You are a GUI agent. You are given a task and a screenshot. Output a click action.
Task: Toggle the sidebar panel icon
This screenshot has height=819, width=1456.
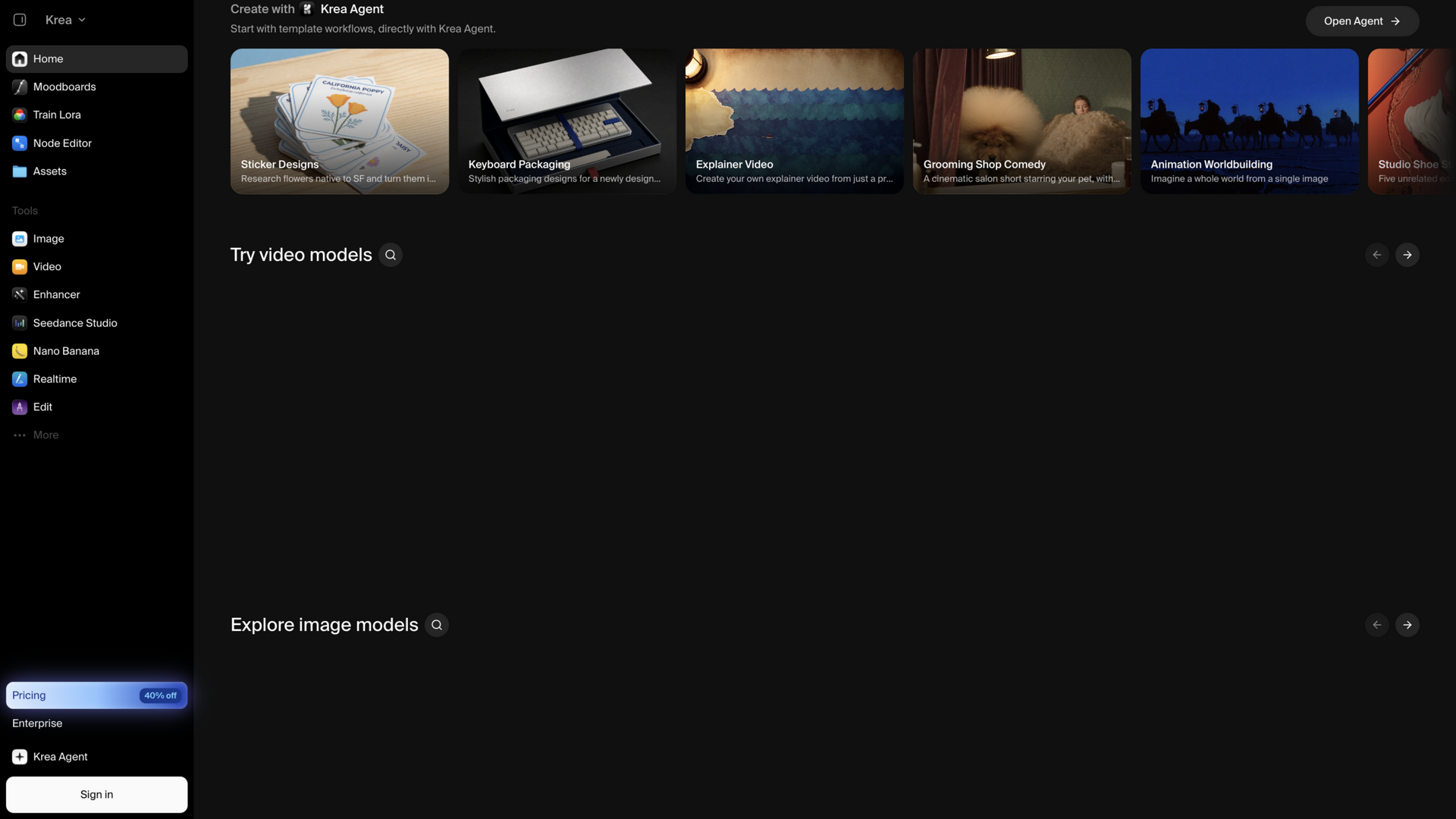[20, 20]
